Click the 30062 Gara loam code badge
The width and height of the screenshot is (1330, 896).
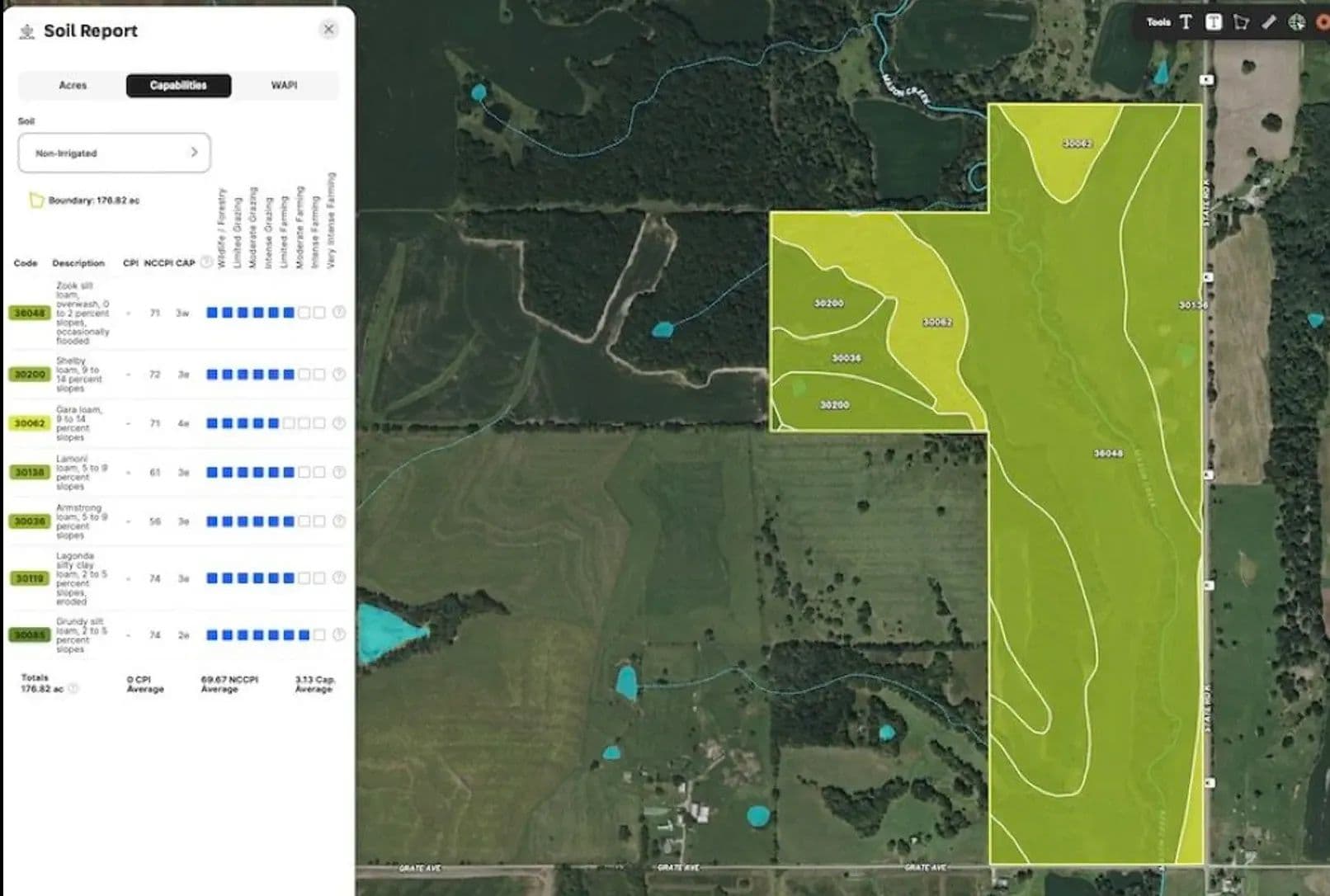pyautogui.click(x=30, y=423)
